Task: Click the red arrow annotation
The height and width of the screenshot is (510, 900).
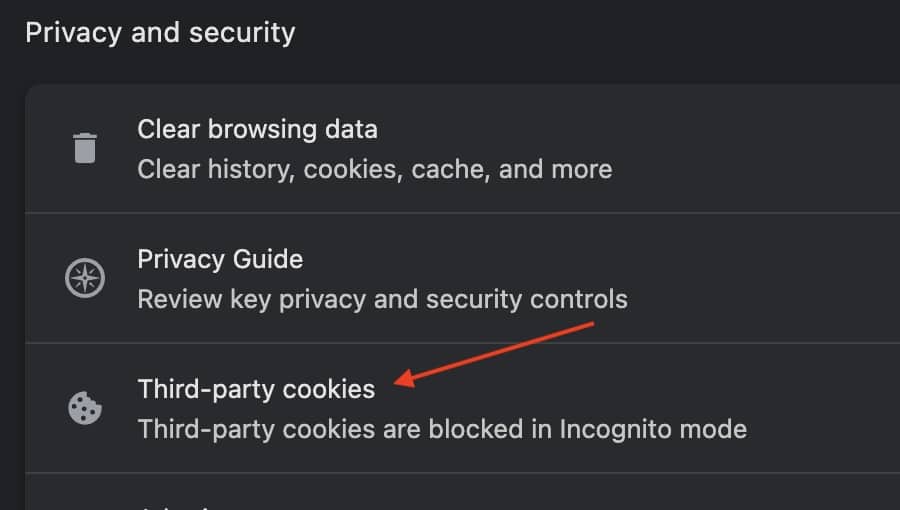Action: click(x=497, y=353)
